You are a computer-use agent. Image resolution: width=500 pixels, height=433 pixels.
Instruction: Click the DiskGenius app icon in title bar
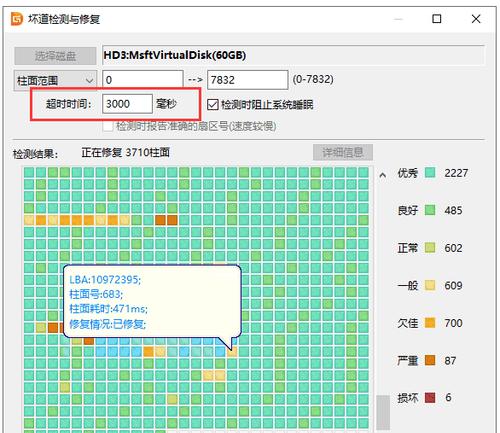[x=17, y=19]
